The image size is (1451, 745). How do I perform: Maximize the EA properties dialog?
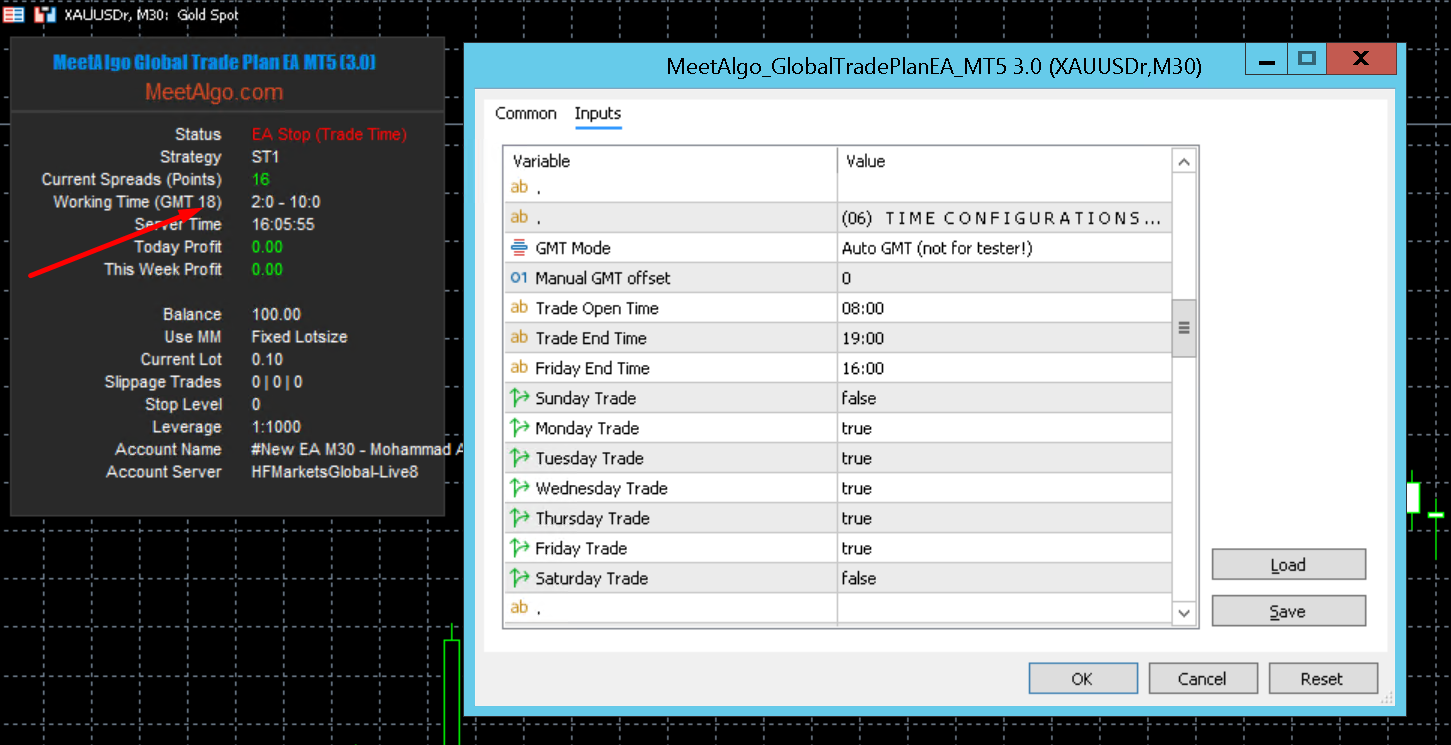coord(1306,59)
